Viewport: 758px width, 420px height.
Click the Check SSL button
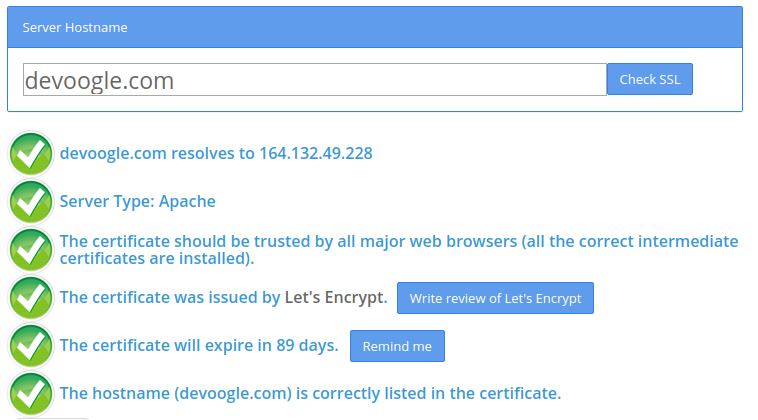650,79
